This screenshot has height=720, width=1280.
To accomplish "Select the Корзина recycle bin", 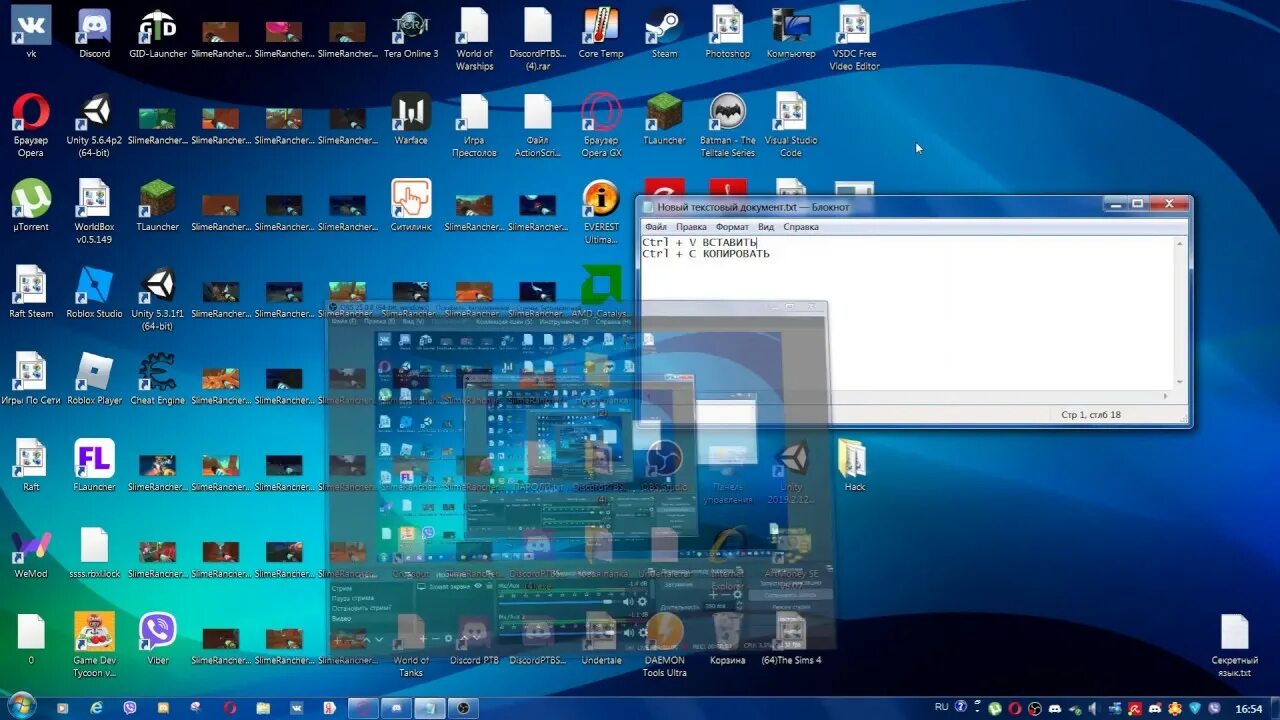I will tap(727, 638).
